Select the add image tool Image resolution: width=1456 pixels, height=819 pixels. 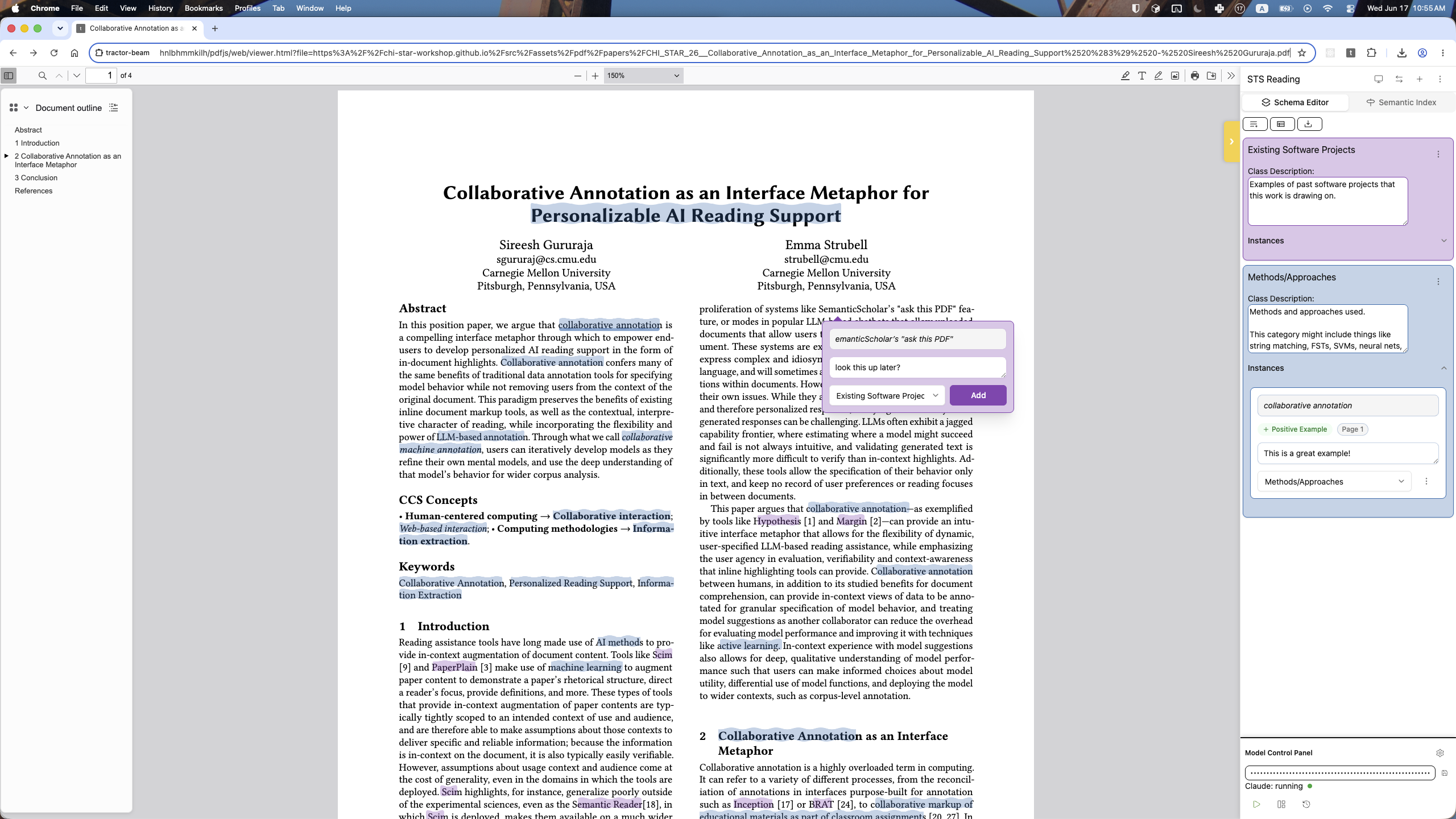[x=1175, y=76]
